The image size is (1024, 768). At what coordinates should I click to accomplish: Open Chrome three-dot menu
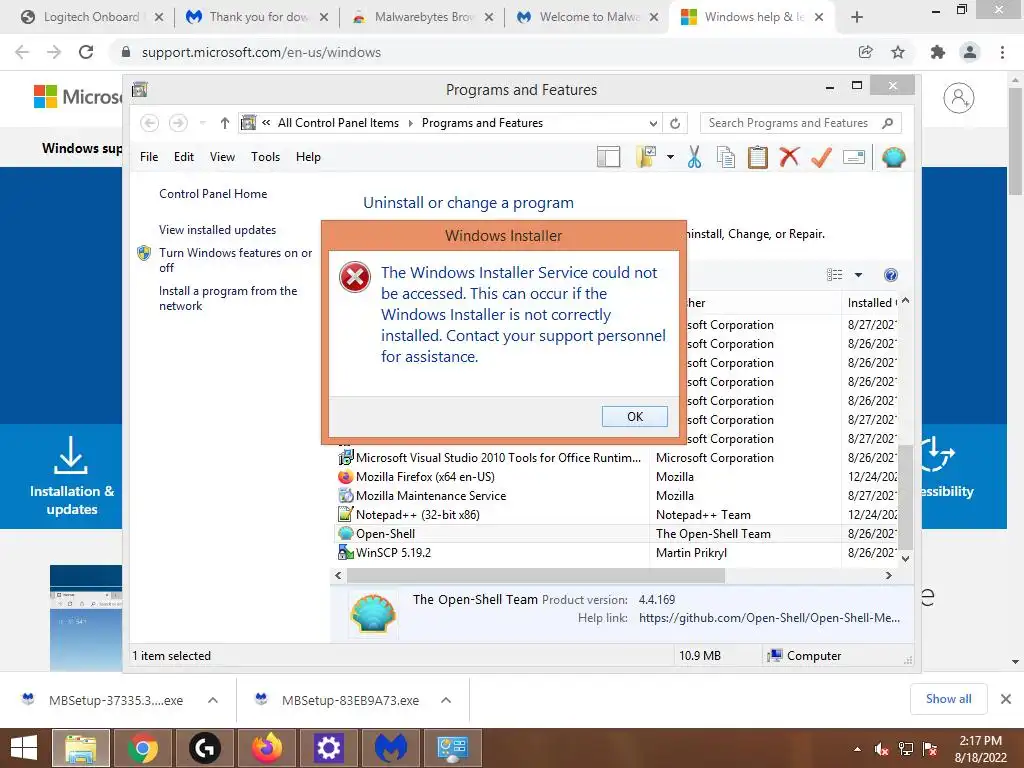pyautogui.click(x=1002, y=52)
